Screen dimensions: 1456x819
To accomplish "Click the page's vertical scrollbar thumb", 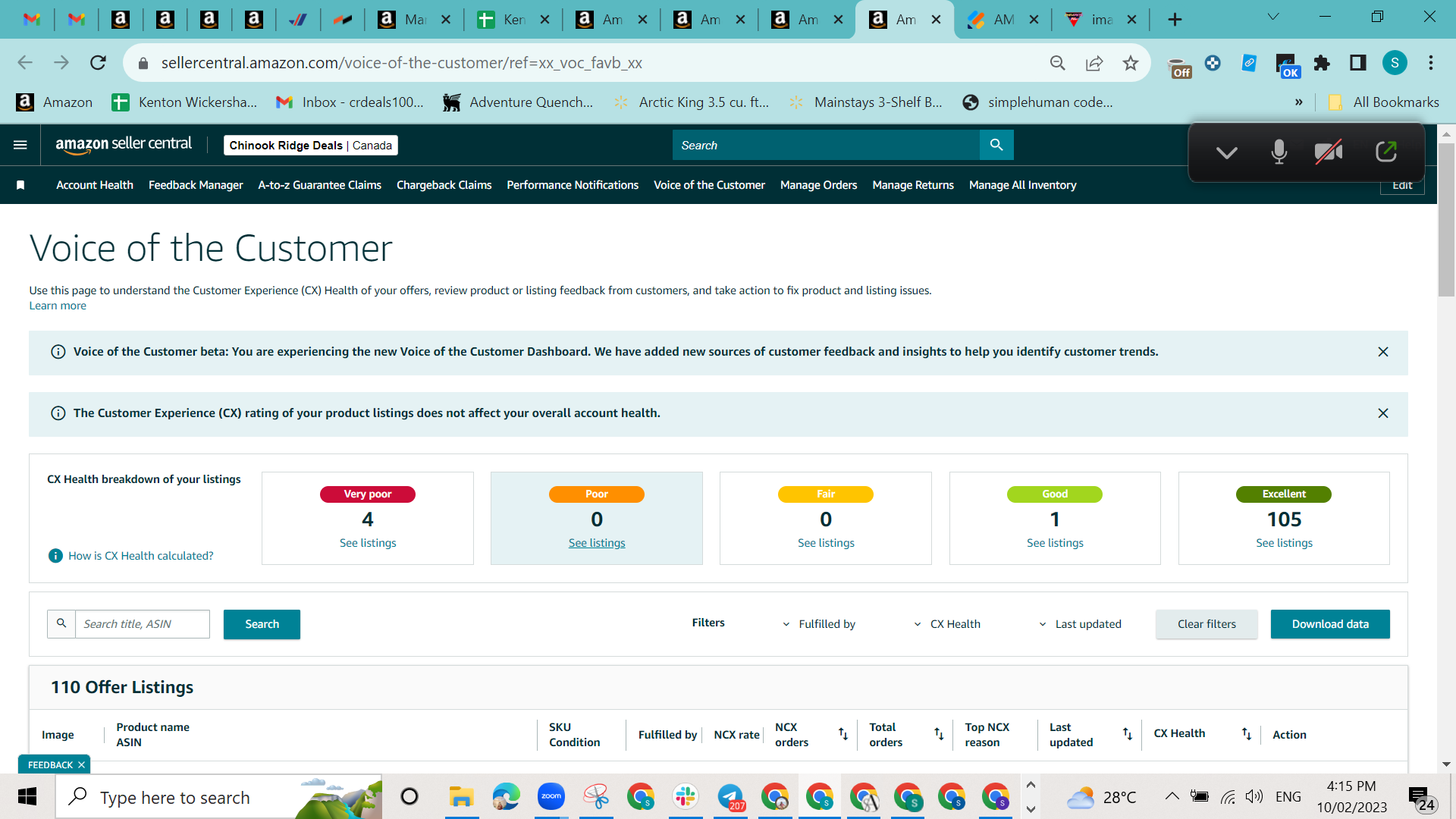I will pos(1446,220).
